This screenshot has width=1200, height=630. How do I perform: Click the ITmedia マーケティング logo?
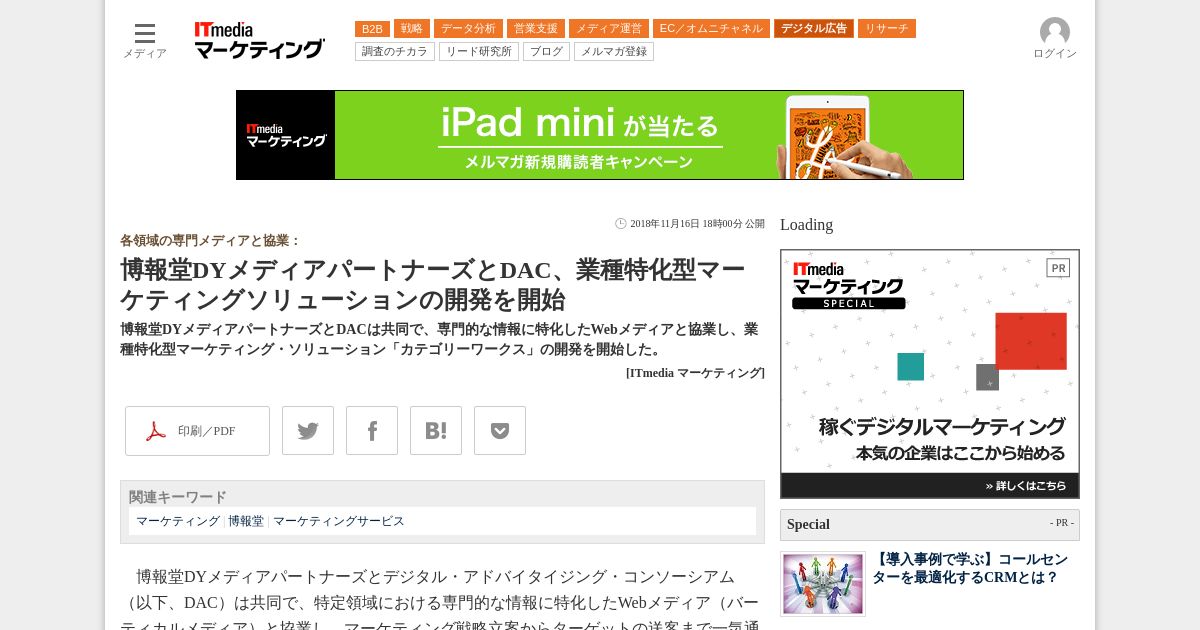coord(260,41)
